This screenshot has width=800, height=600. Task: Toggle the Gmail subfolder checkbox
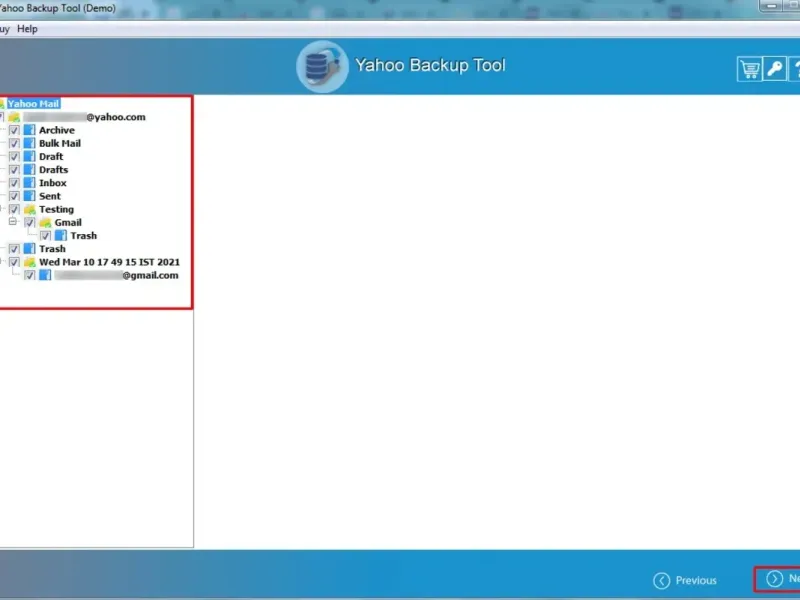(x=30, y=223)
